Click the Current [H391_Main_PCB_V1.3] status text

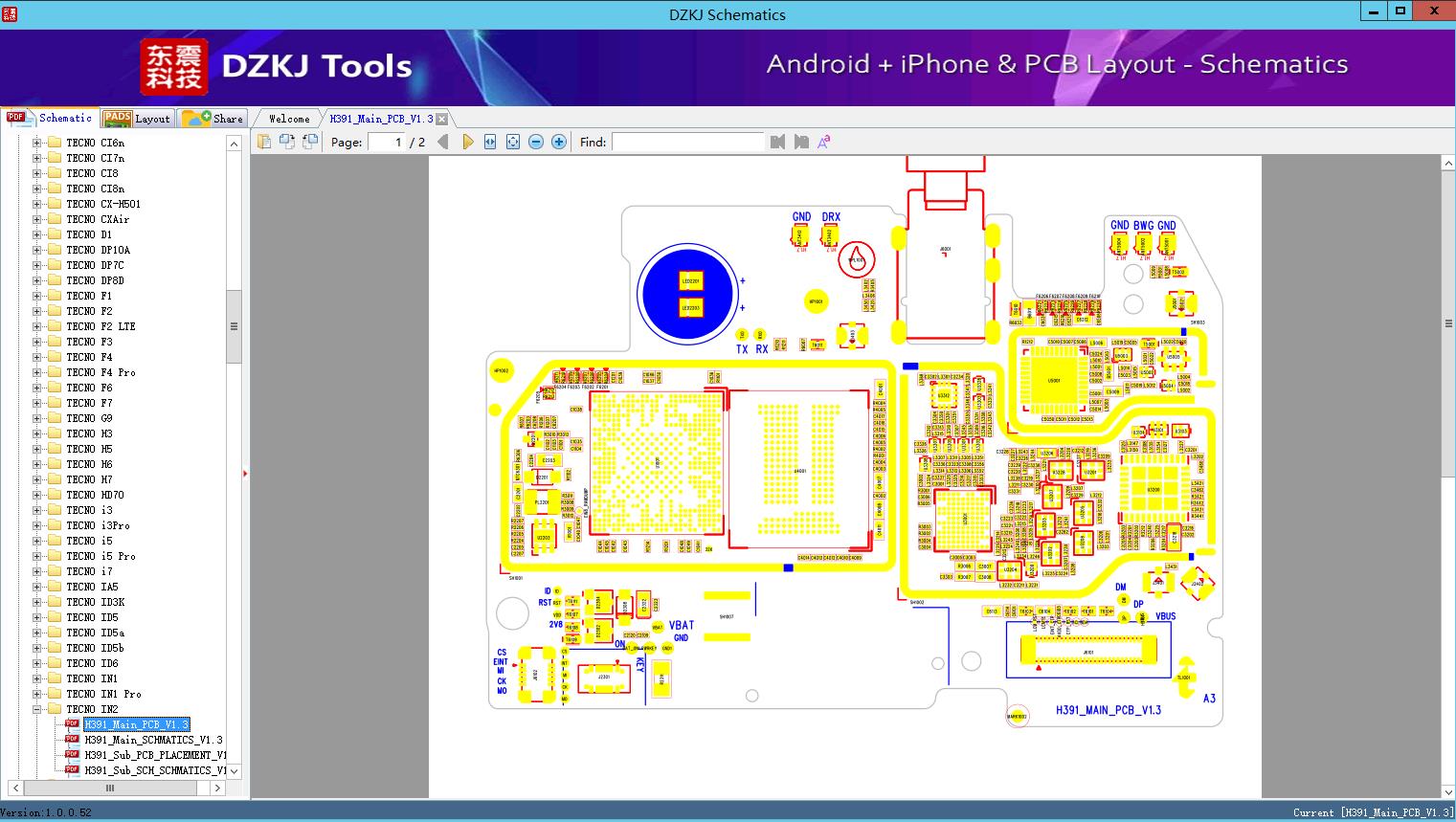[1373, 812]
